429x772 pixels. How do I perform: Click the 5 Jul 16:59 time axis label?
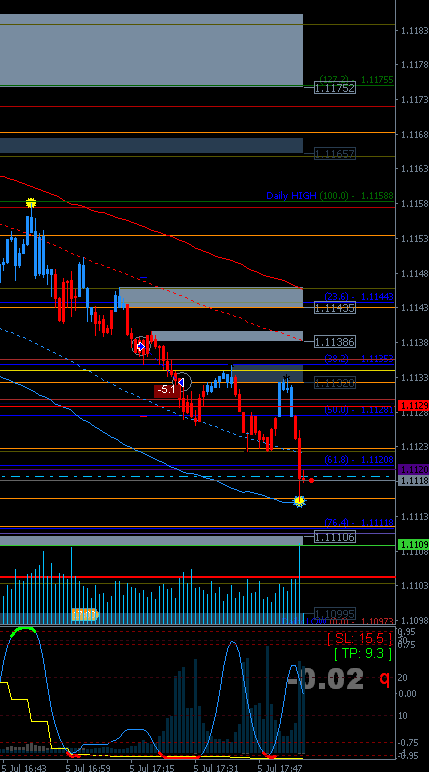(88, 768)
